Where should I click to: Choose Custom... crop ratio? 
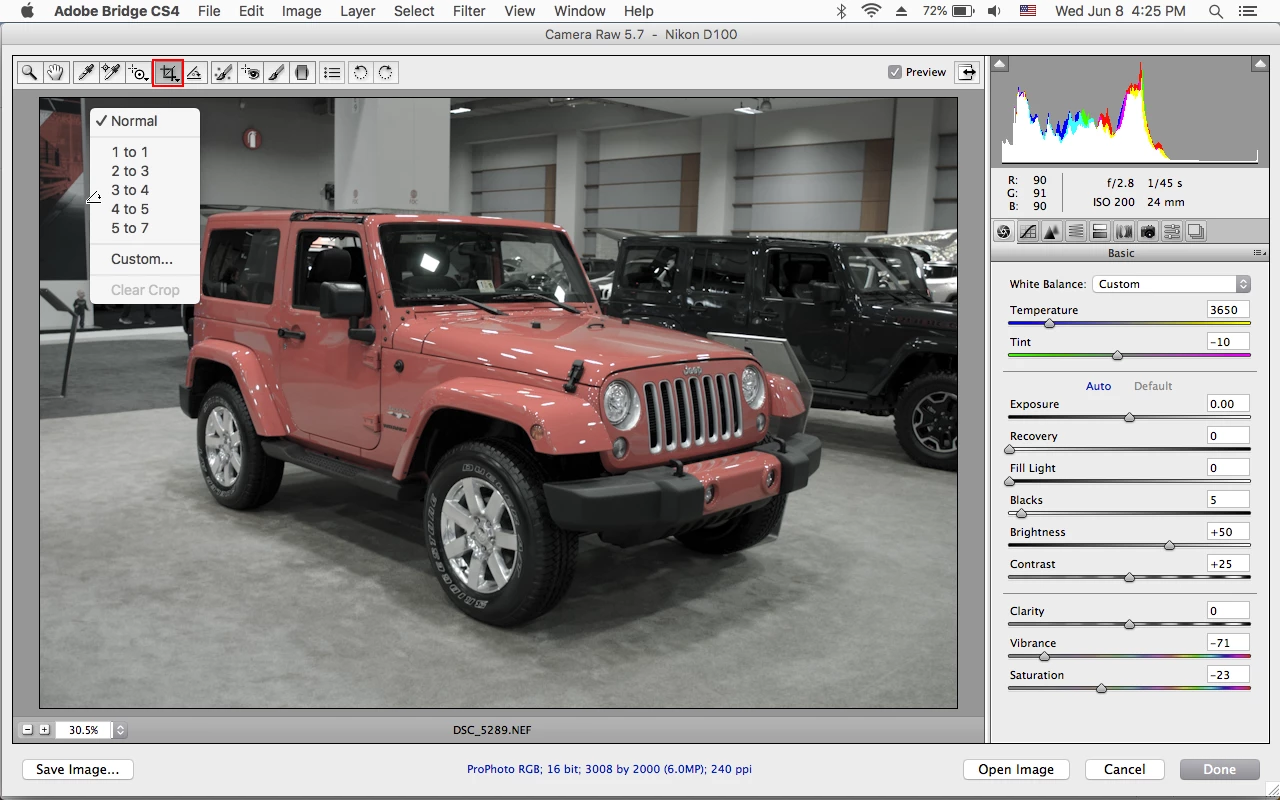pos(145,259)
